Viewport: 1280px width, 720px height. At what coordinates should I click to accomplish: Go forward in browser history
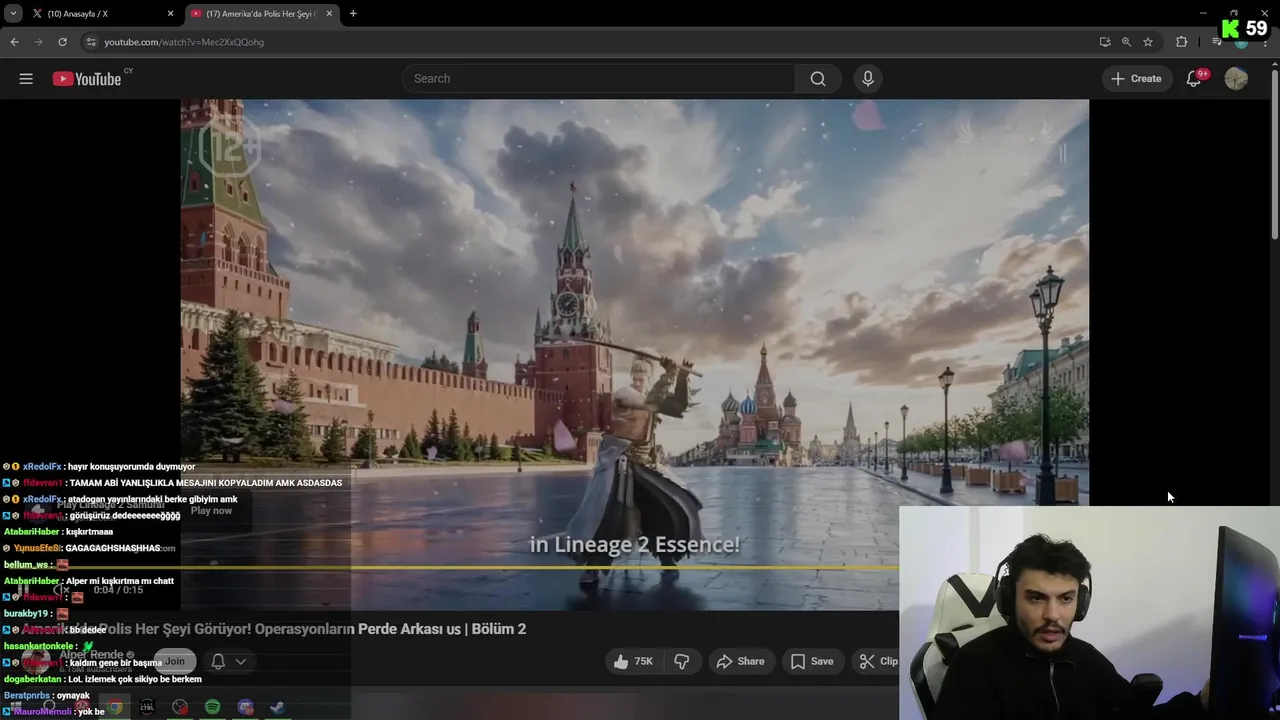(38, 42)
